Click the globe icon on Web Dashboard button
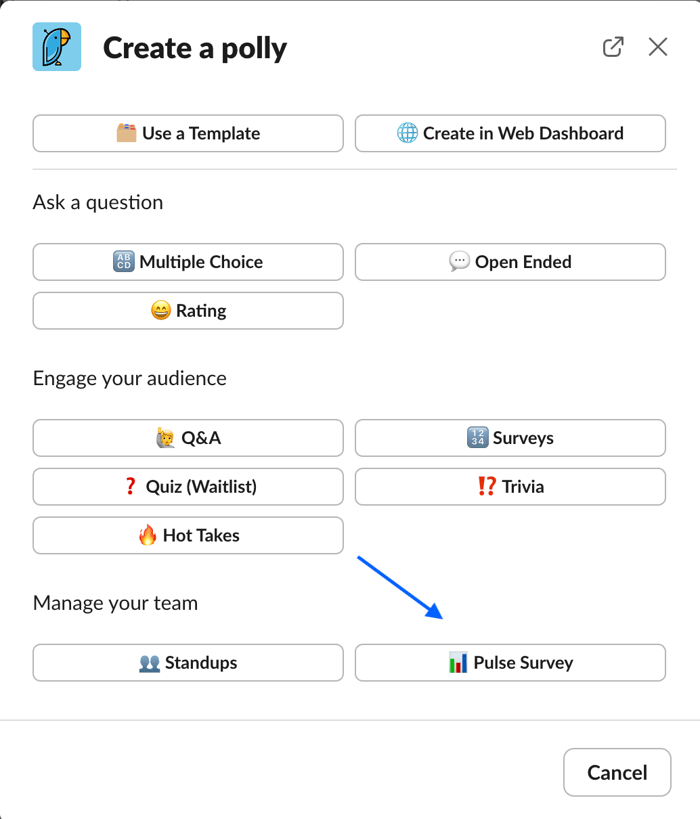Image resolution: width=700 pixels, height=819 pixels. pyautogui.click(x=407, y=133)
